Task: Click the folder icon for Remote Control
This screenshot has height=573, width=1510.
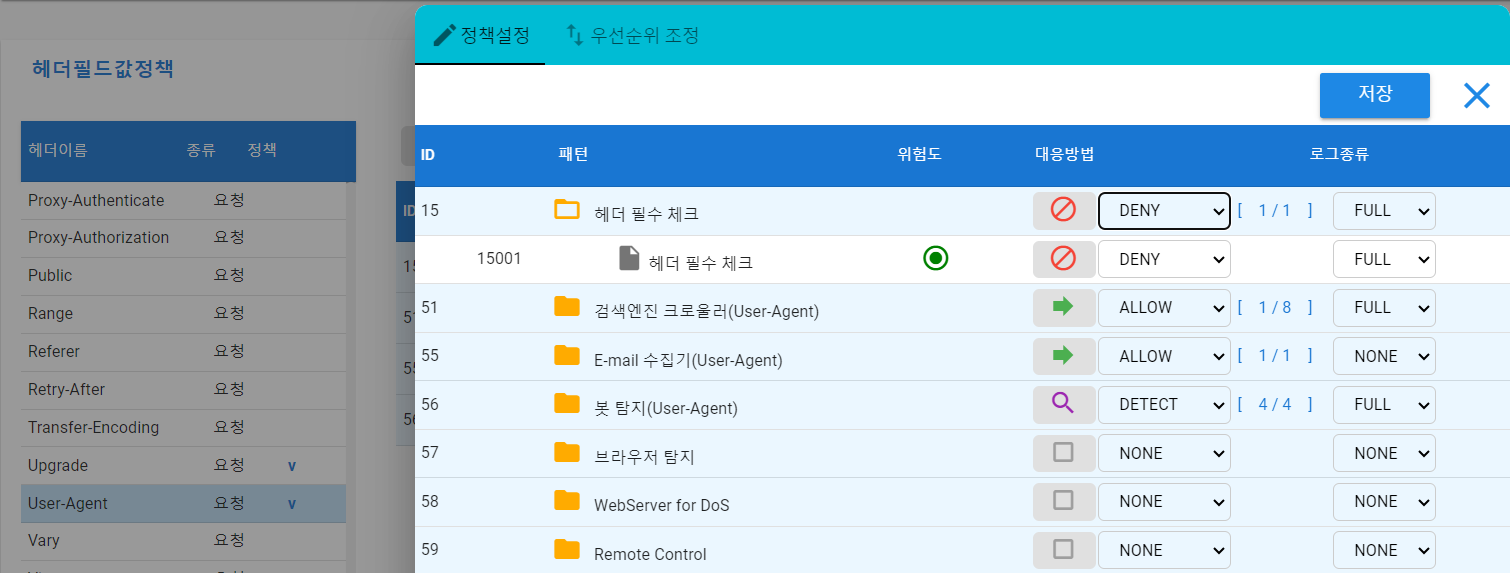Action: (x=567, y=549)
